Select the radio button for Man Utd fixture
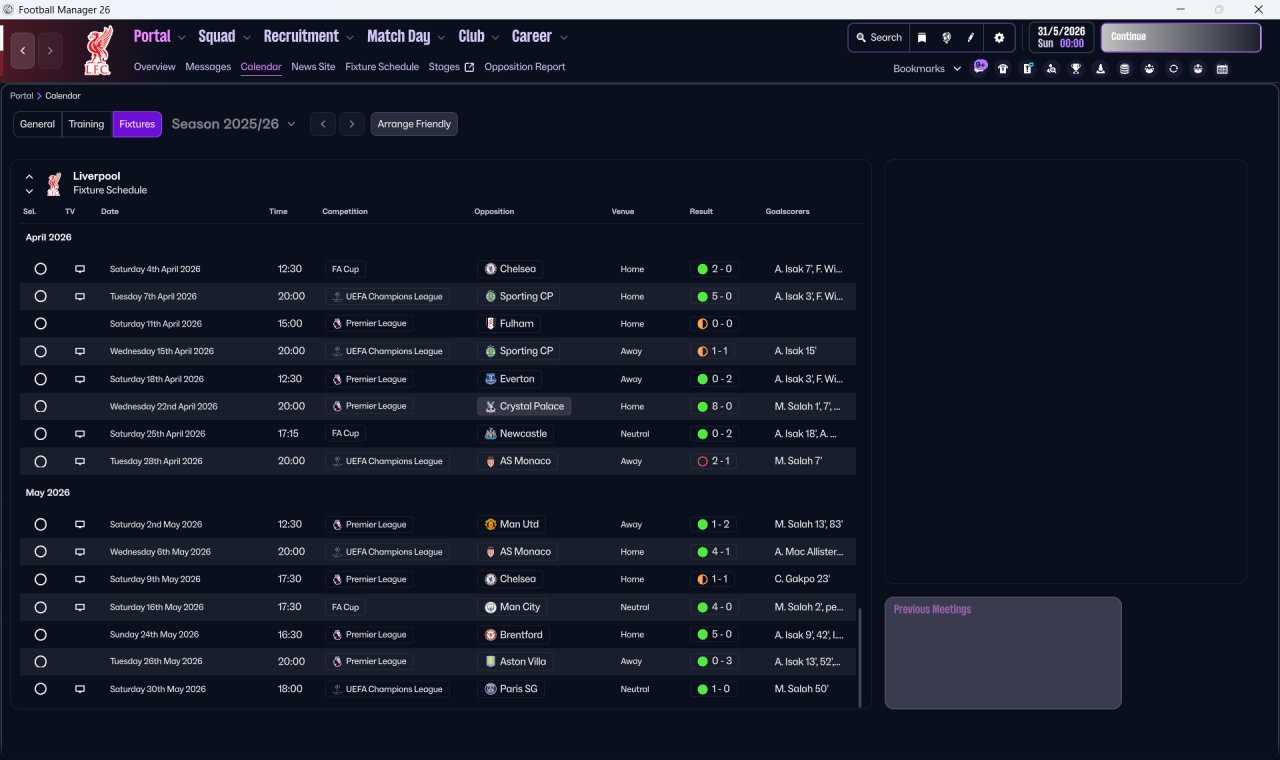Viewport: 1280px width, 760px height. tap(40, 524)
